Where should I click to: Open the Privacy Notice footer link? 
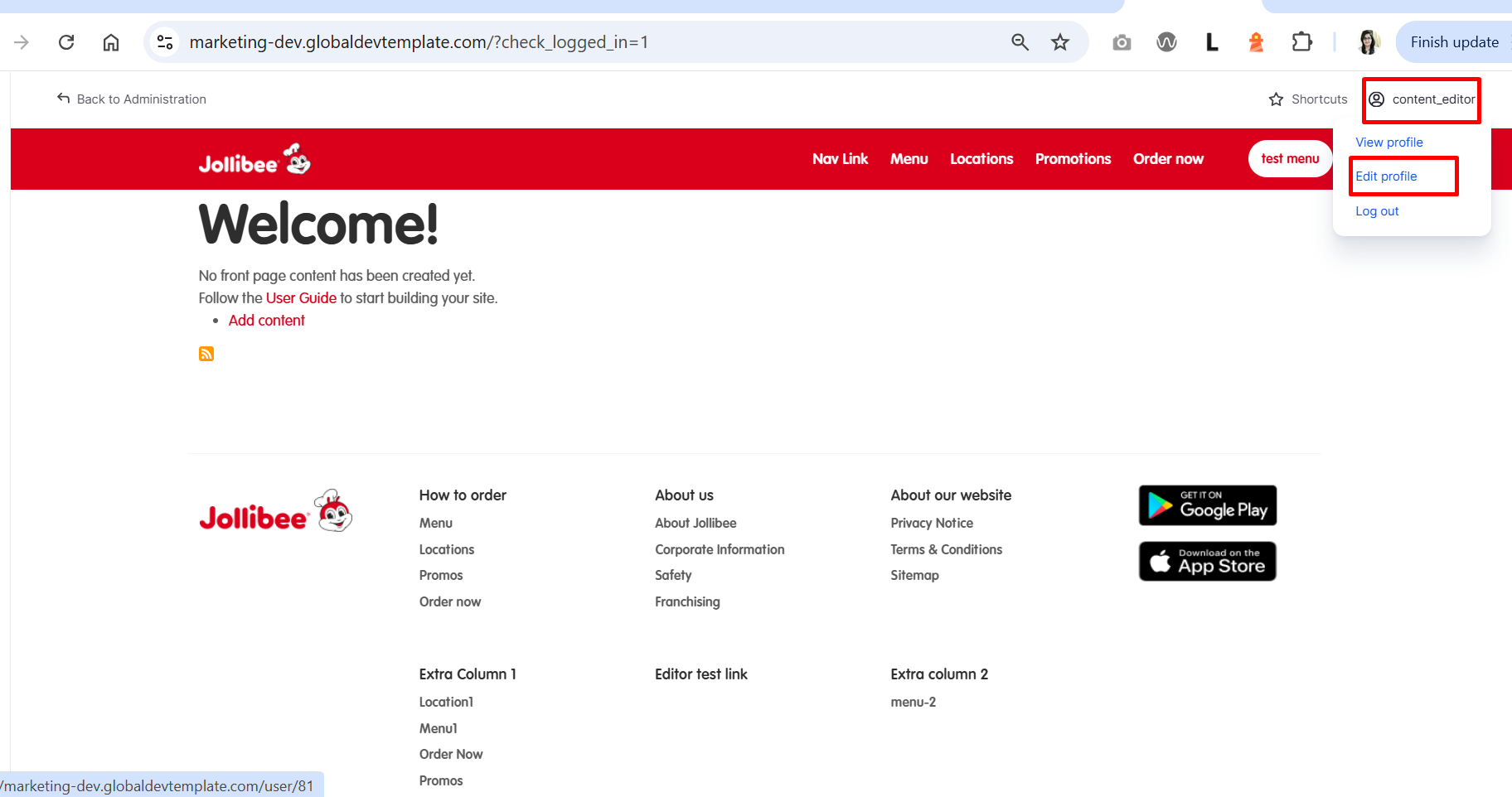[x=932, y=524]
